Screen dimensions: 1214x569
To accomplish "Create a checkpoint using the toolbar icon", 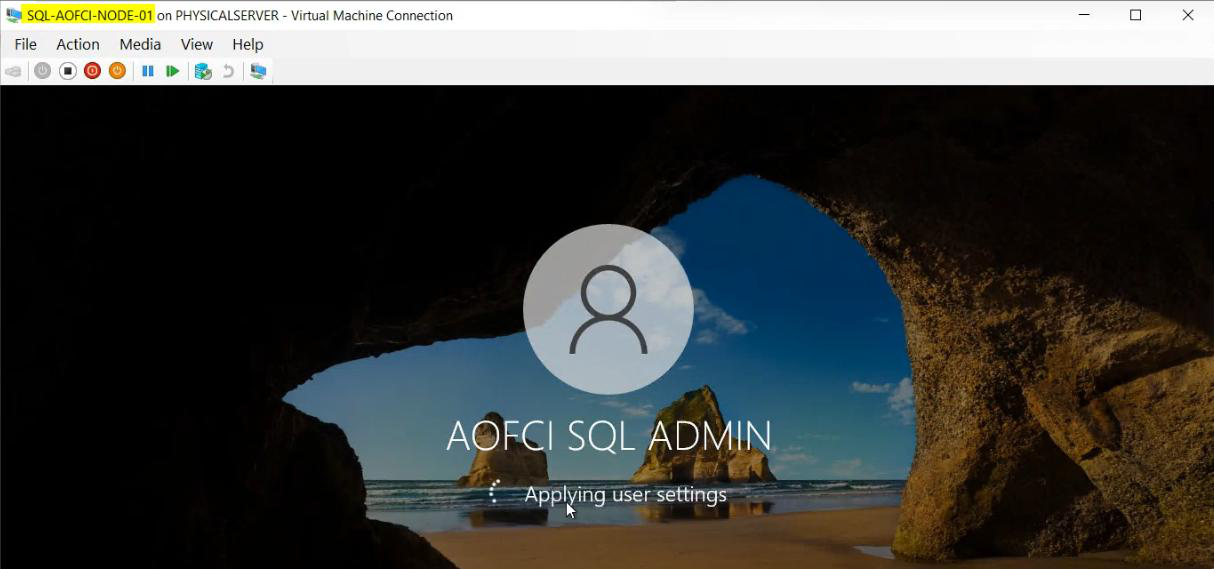I will point(203,71).
